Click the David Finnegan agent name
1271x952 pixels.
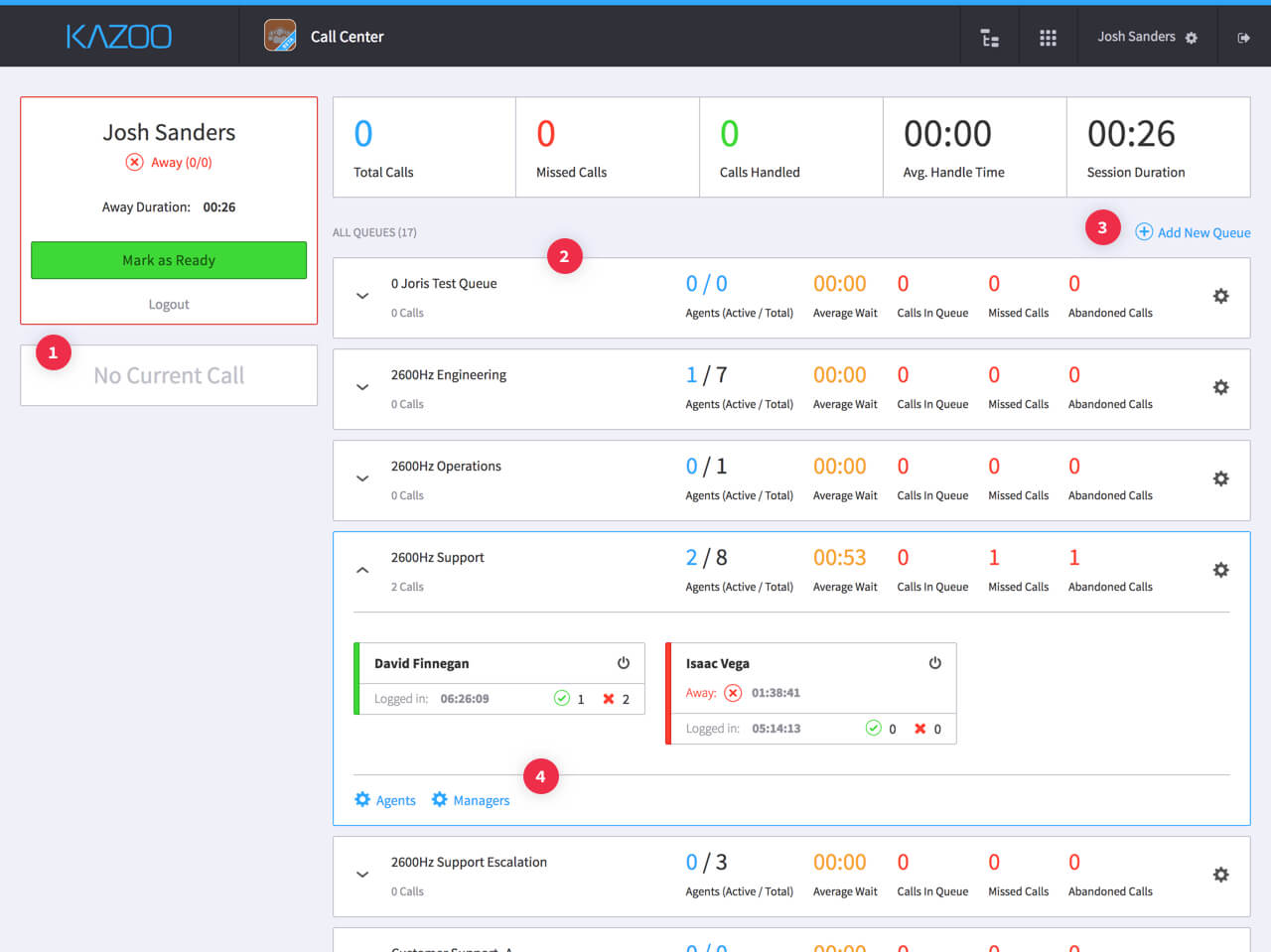tap(422, 663)
